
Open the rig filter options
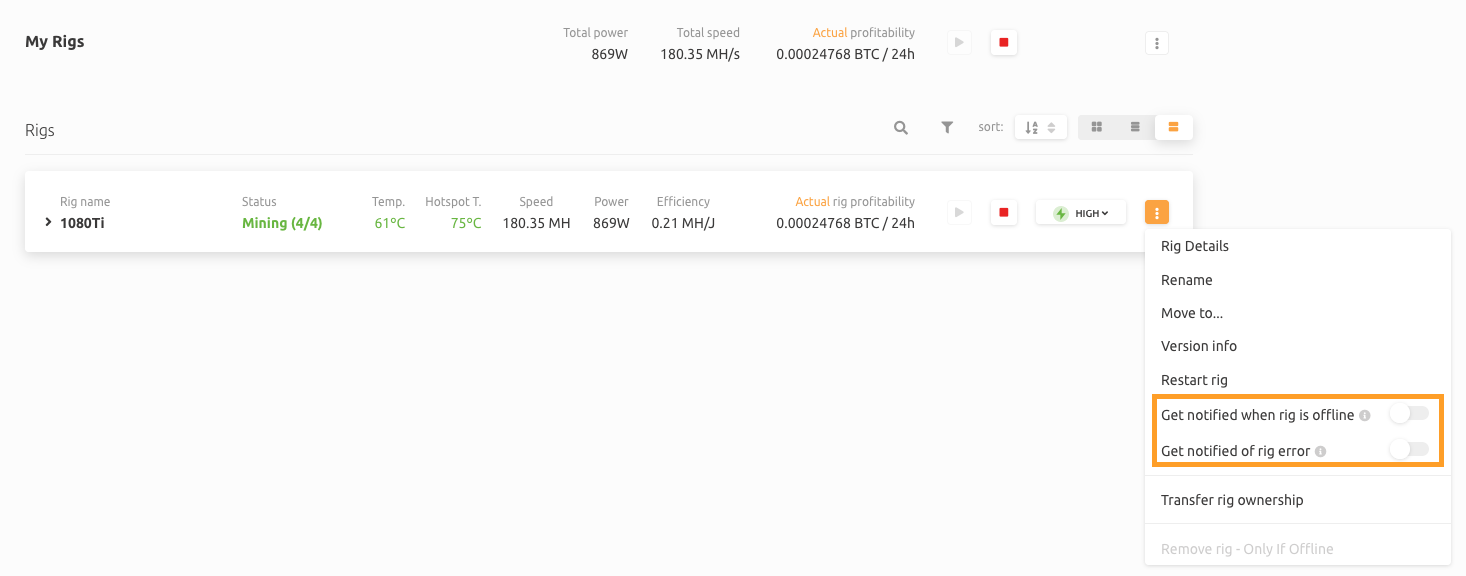tap(946, 127)
